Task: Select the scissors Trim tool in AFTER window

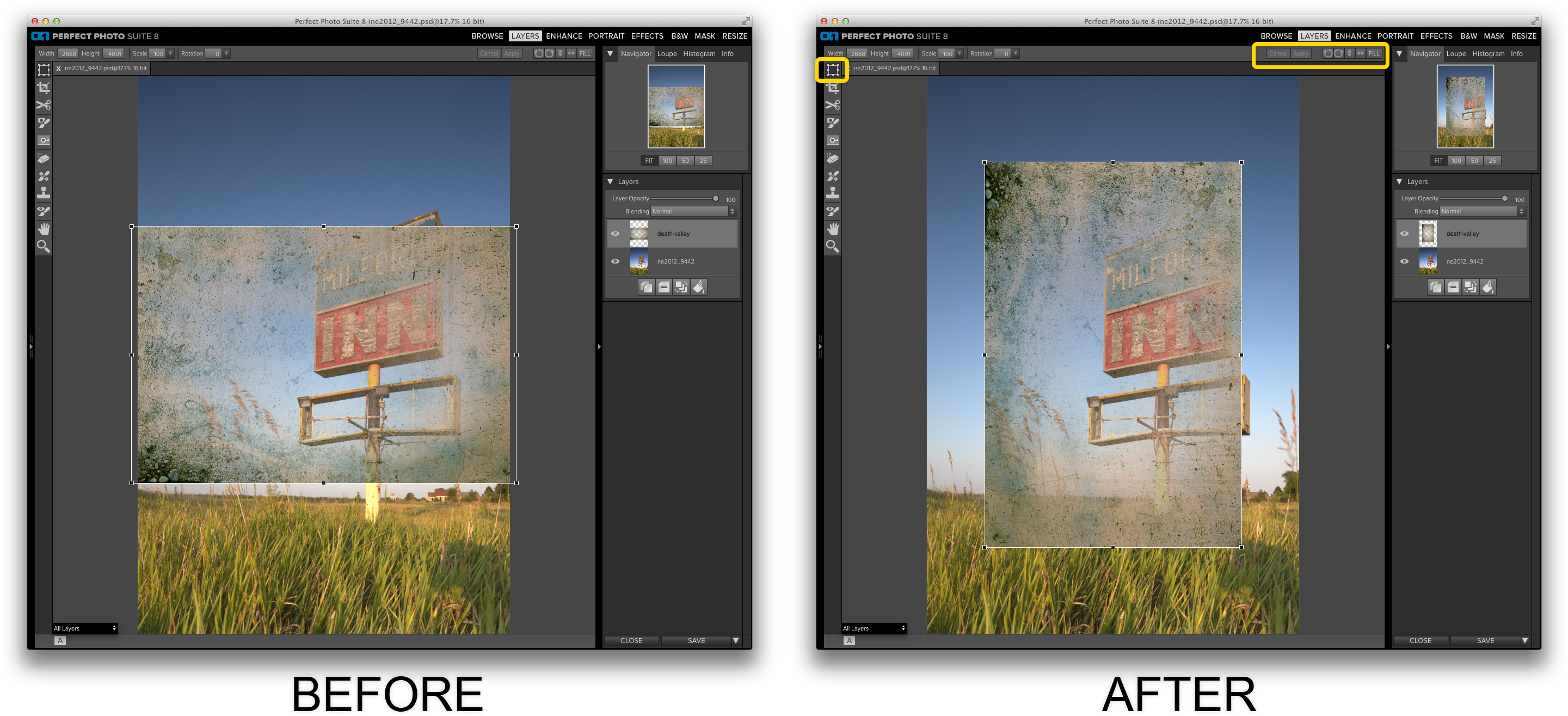Action: (x=833, y=105)
